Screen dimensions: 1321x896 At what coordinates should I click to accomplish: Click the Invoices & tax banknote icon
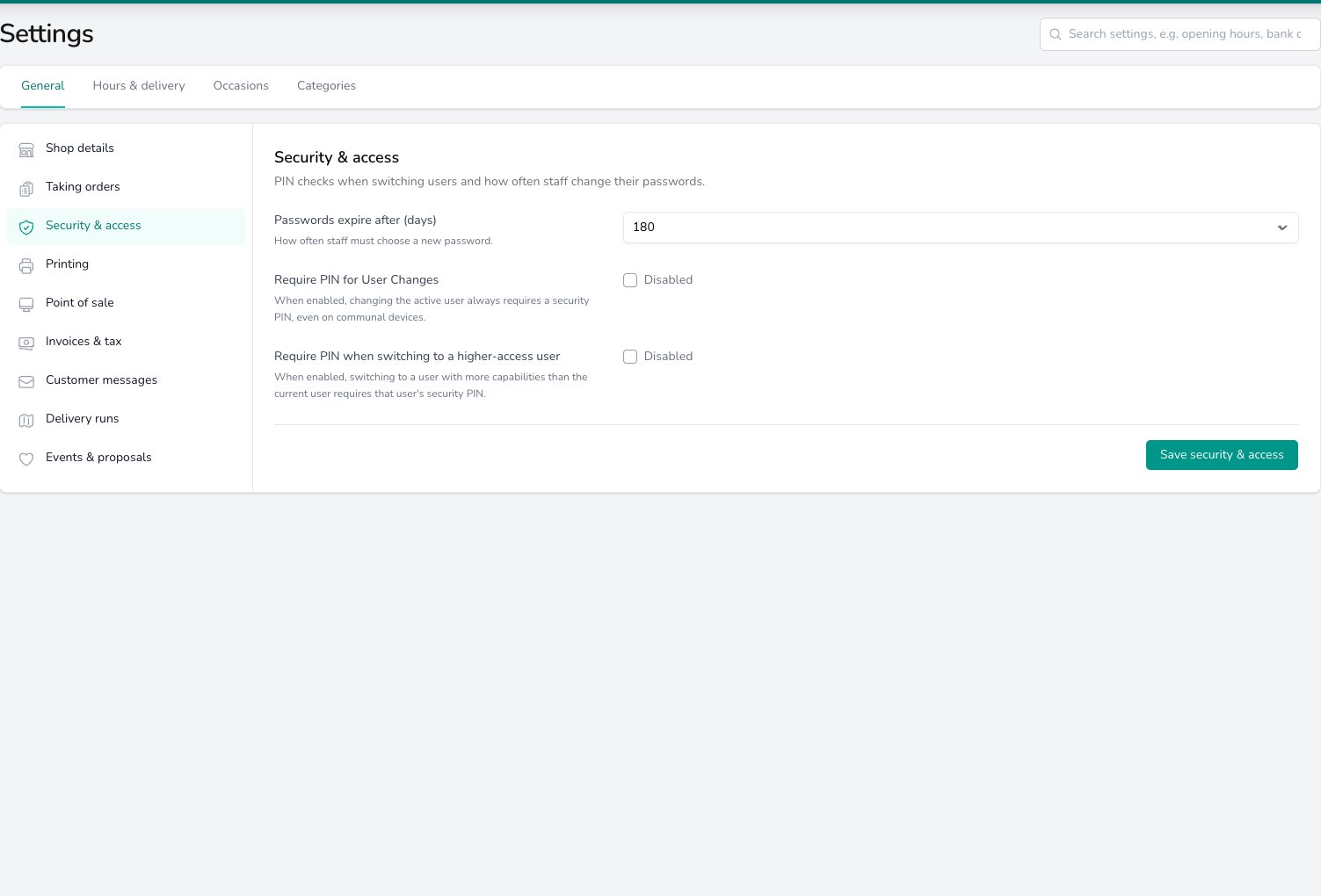26,343
